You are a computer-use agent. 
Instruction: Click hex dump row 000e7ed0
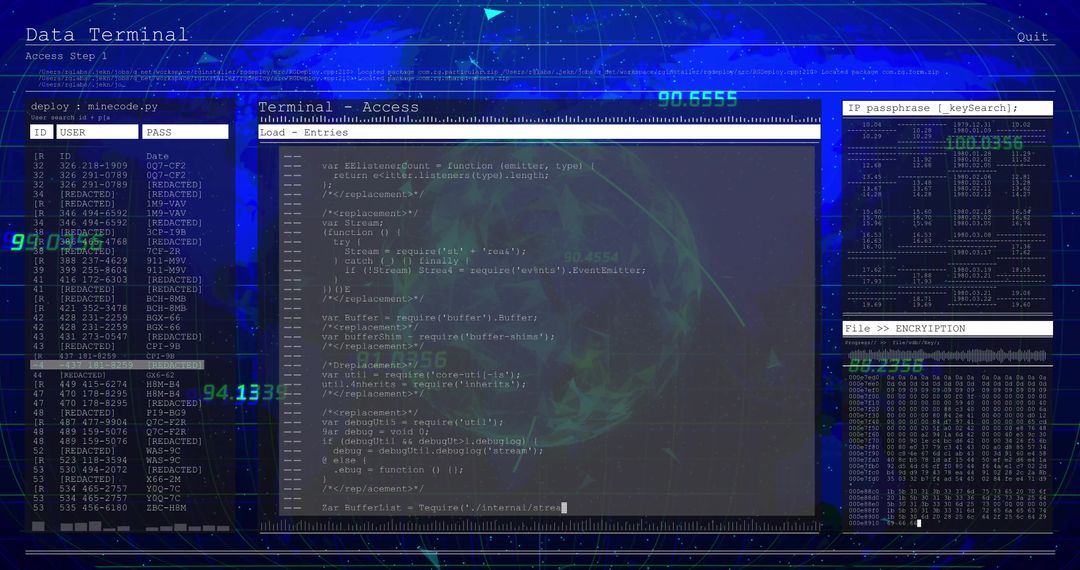[x=947, y=377]
